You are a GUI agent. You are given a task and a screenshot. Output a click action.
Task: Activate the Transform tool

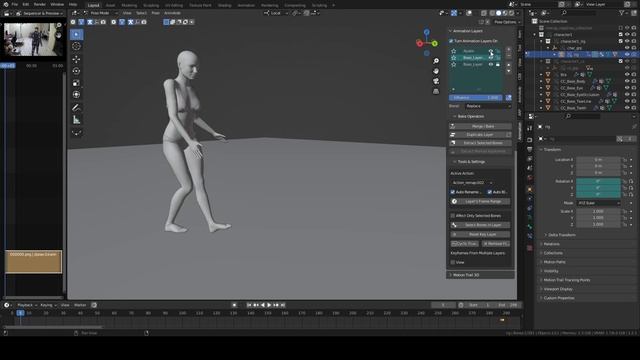point(76,95)
